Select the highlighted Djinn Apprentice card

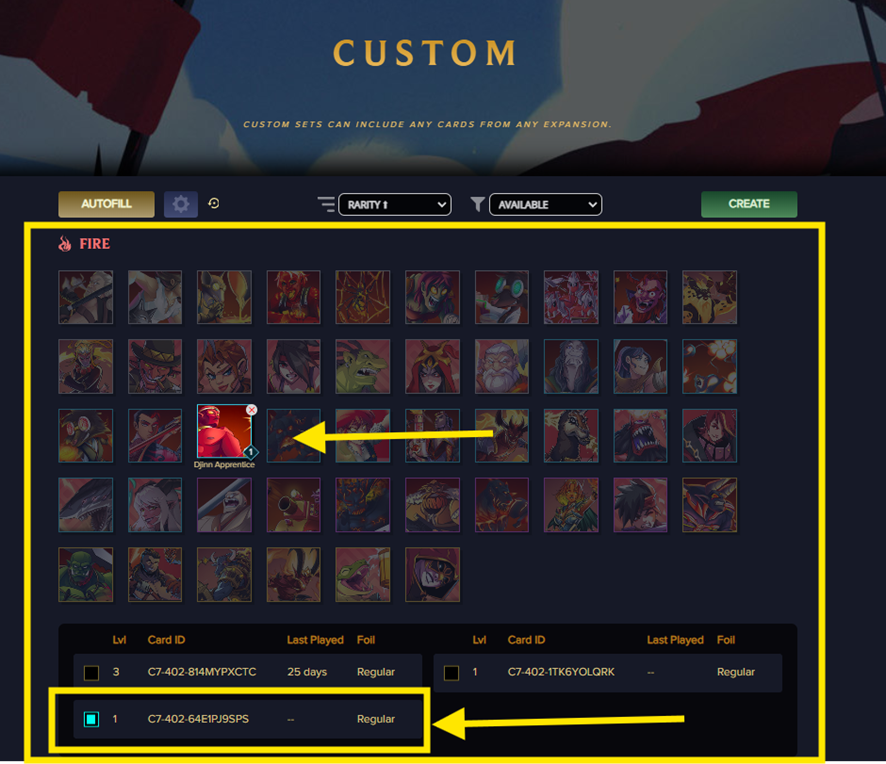224,431
